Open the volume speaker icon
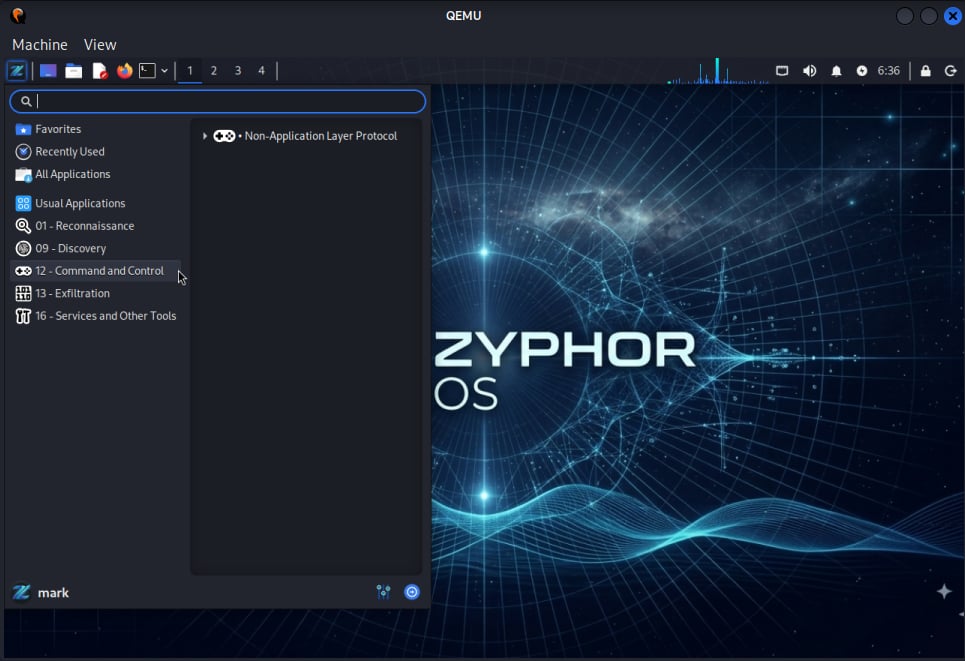The image size is (965, 661). pos(809,71)
